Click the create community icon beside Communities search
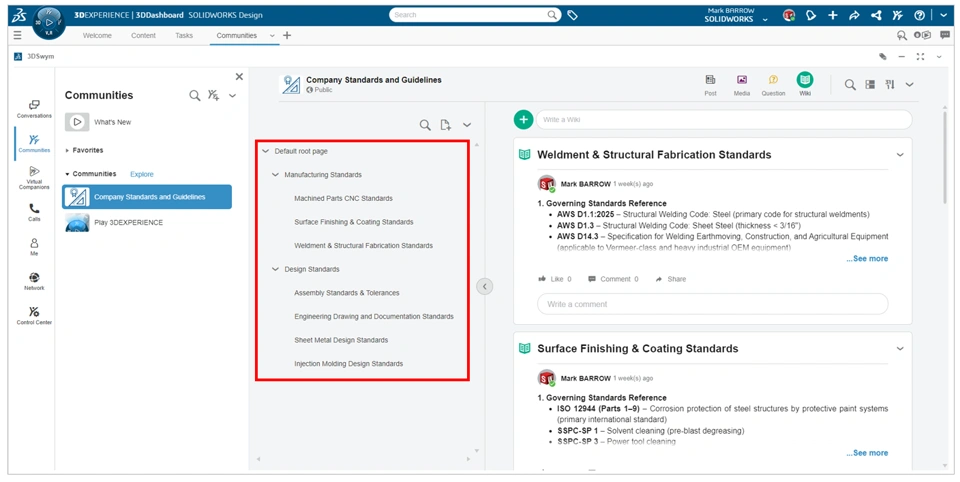 213,96
